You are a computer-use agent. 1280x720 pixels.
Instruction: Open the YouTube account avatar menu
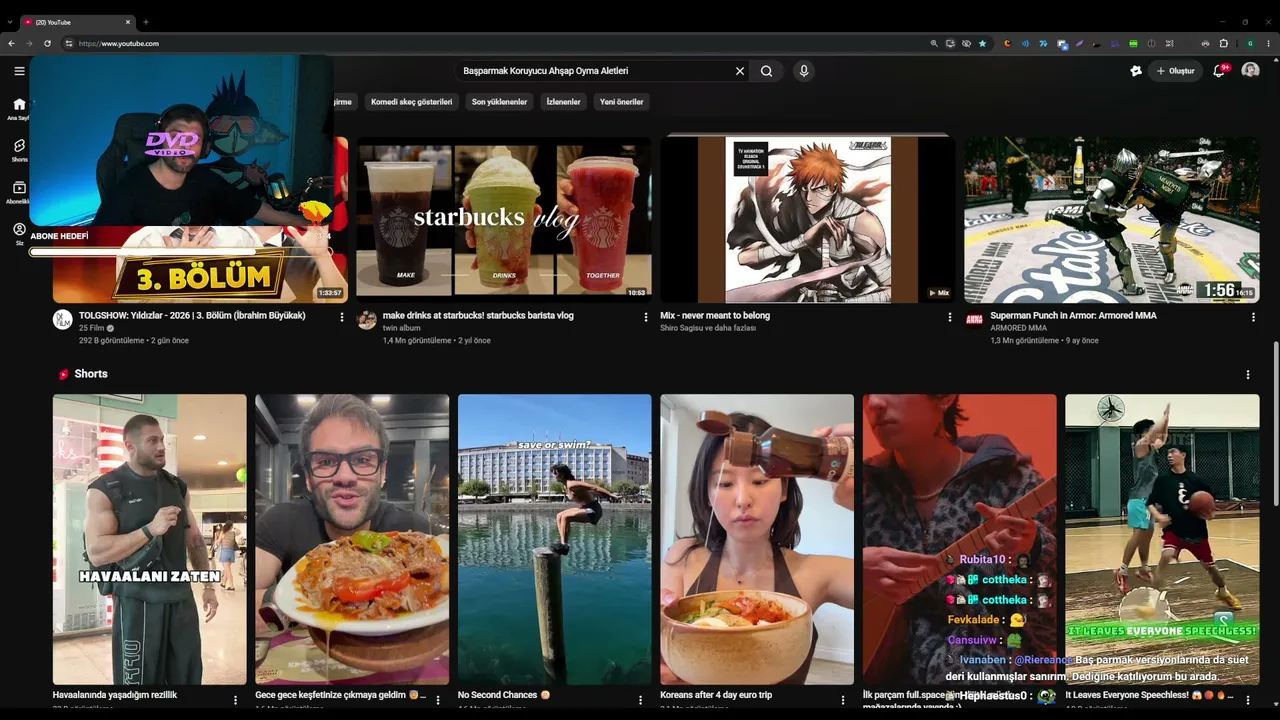1250,71
